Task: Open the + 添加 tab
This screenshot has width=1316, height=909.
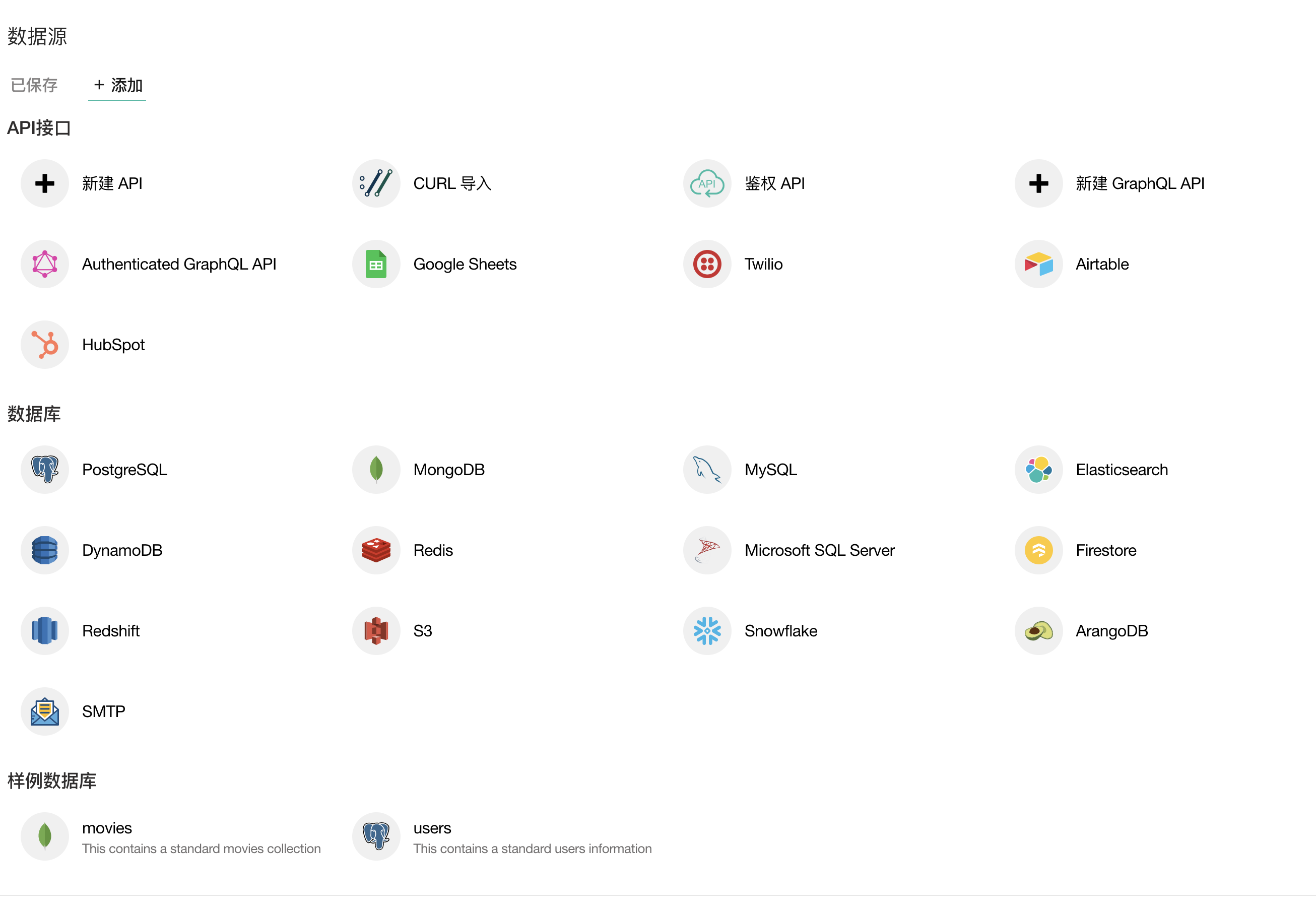Action: point(117,86)
